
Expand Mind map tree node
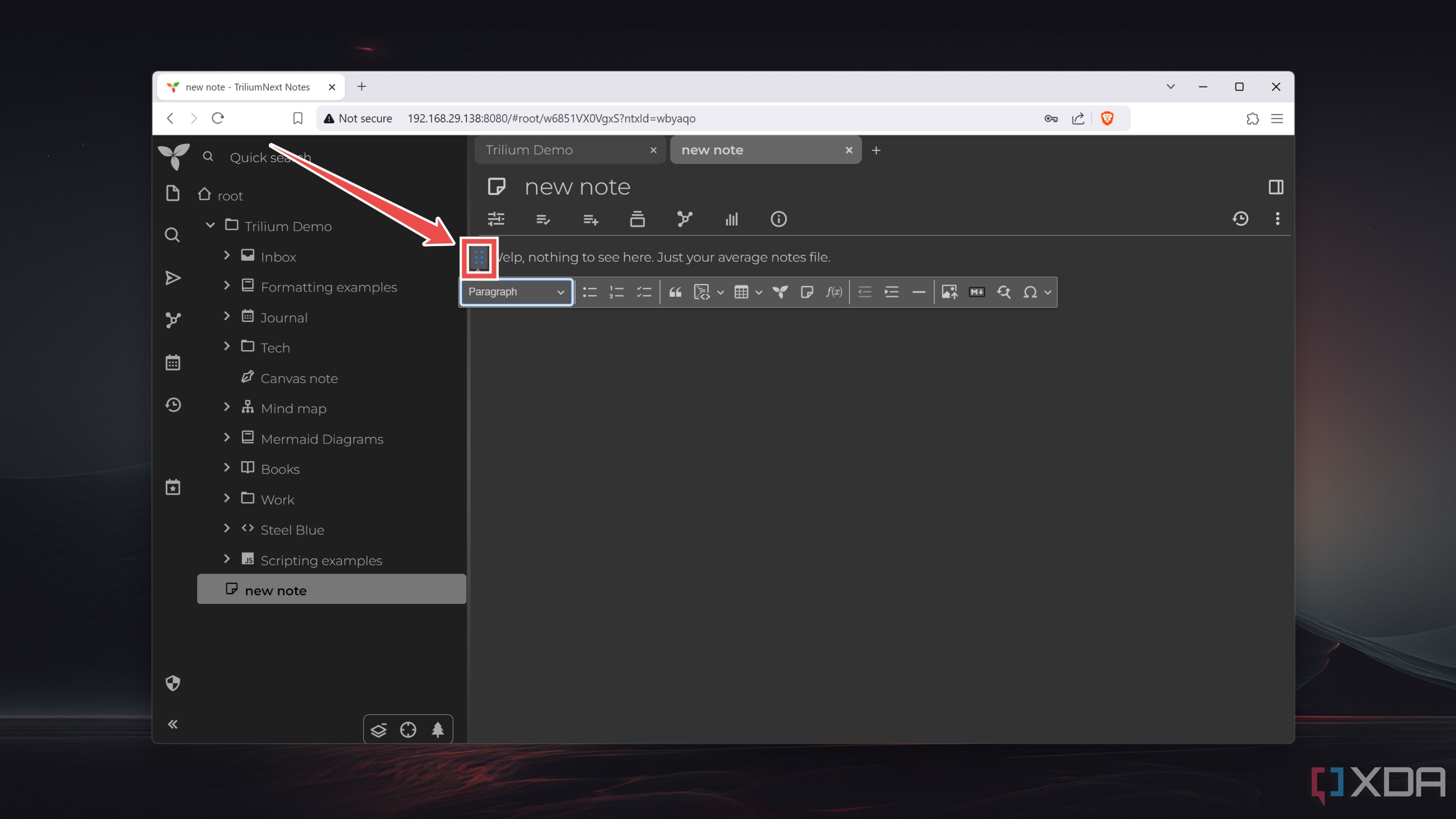click(x=227, y=408)
